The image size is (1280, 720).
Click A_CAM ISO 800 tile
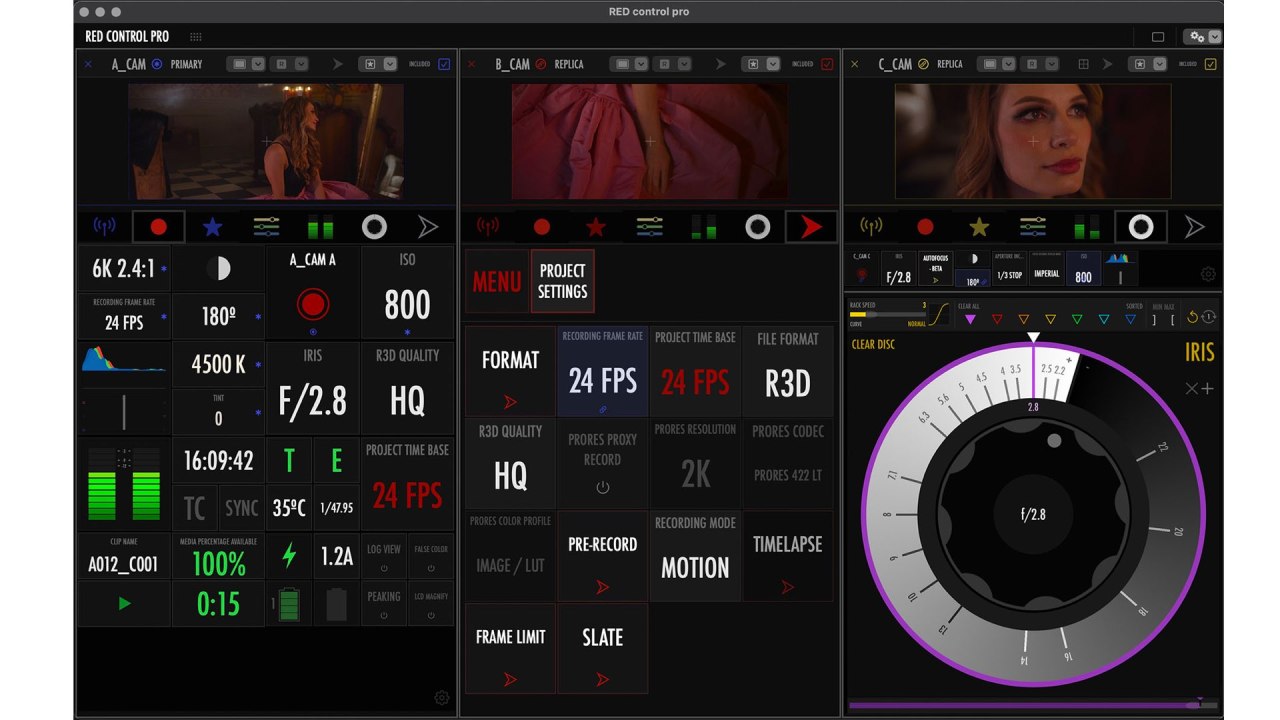pyautogui.click(x=407, y=293)
